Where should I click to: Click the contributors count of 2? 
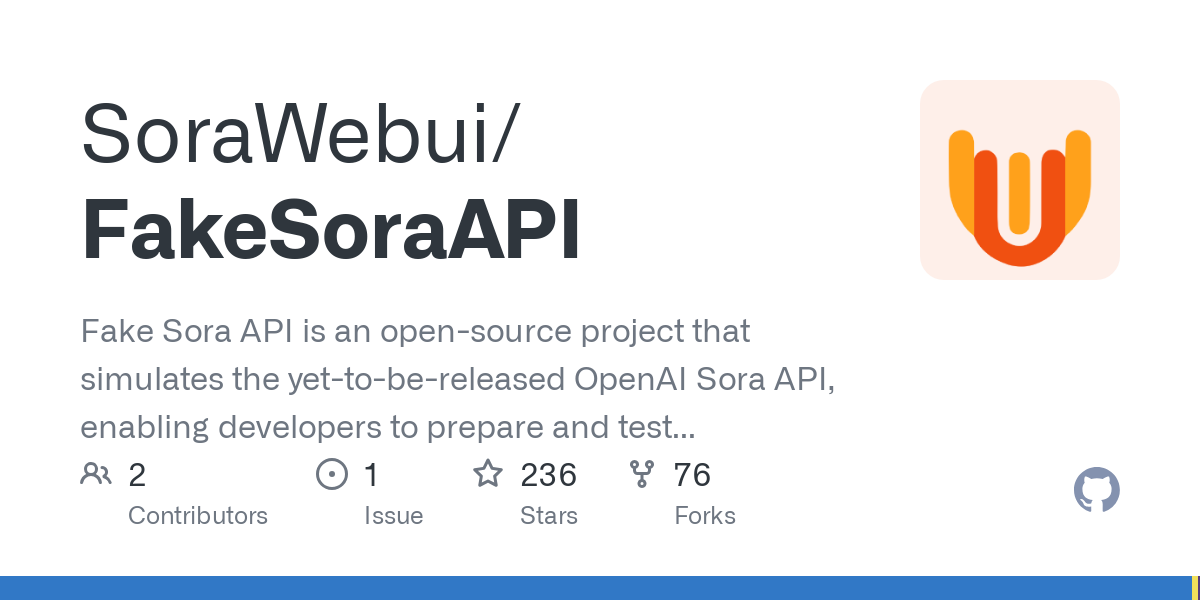coord(137,474)
